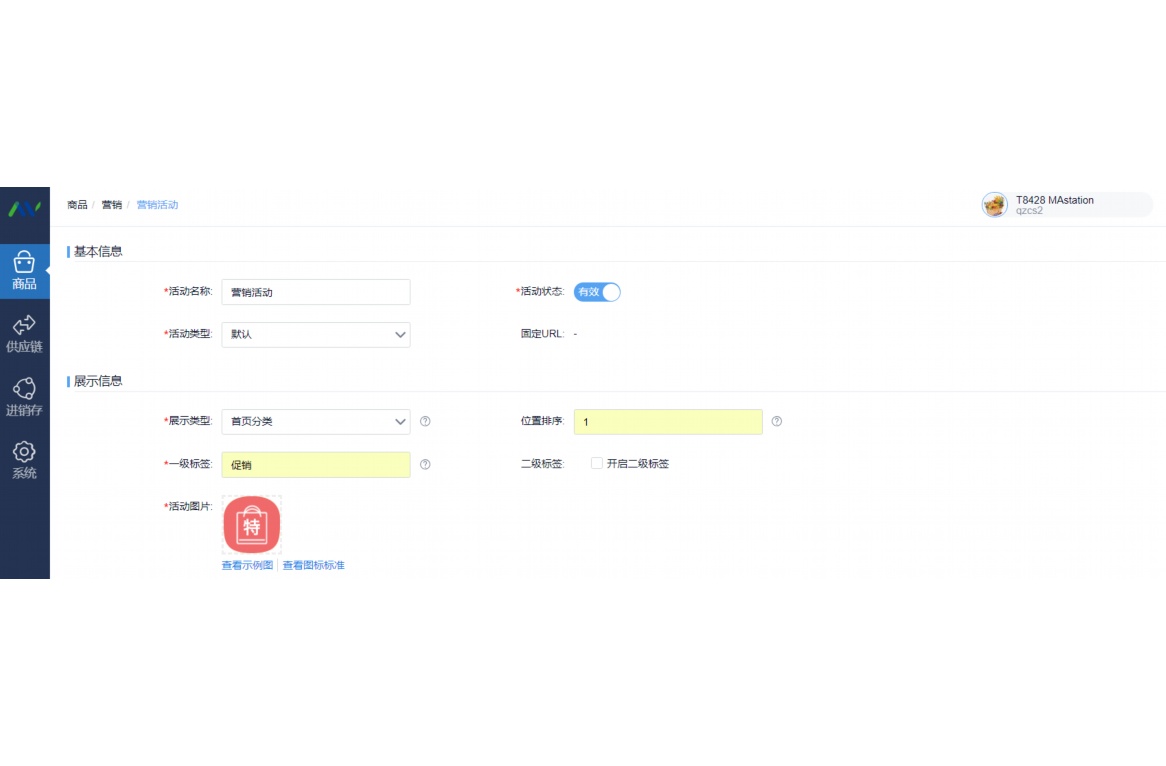Focus the 活动名称 input field

tap(316, 292)
